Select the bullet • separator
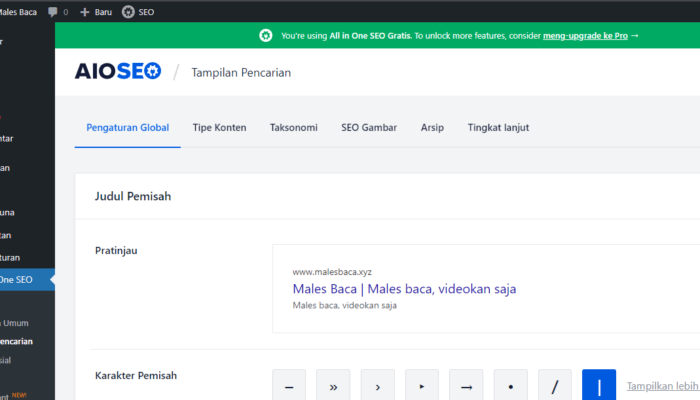Image resolution: width=700 pixels, height=400 pixels. pos(511,386)
